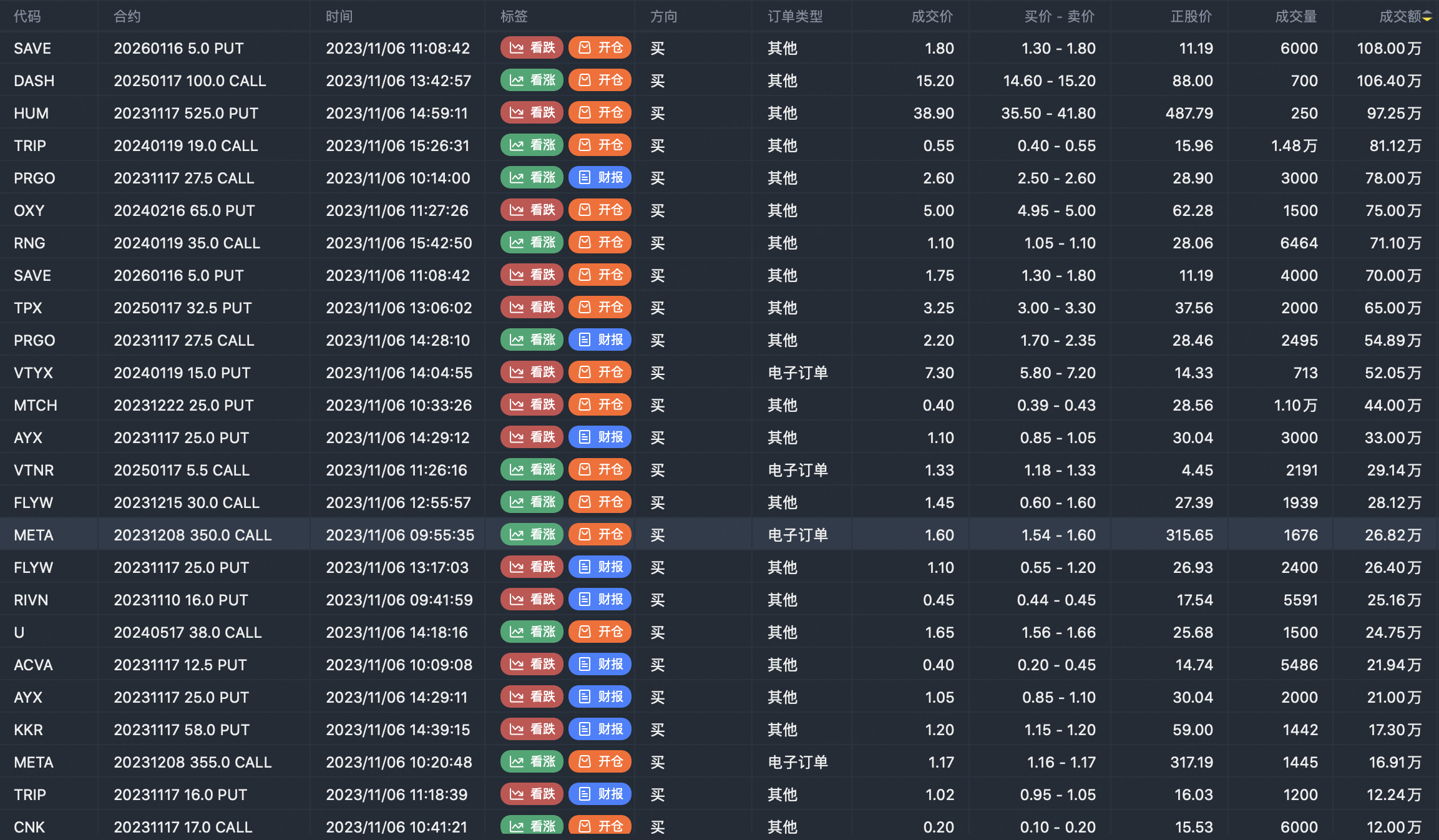Click 开仓 tag in TRIP 19.0 CALL row
Viewport: 1439px width, 840px height.
click(600, 145)
